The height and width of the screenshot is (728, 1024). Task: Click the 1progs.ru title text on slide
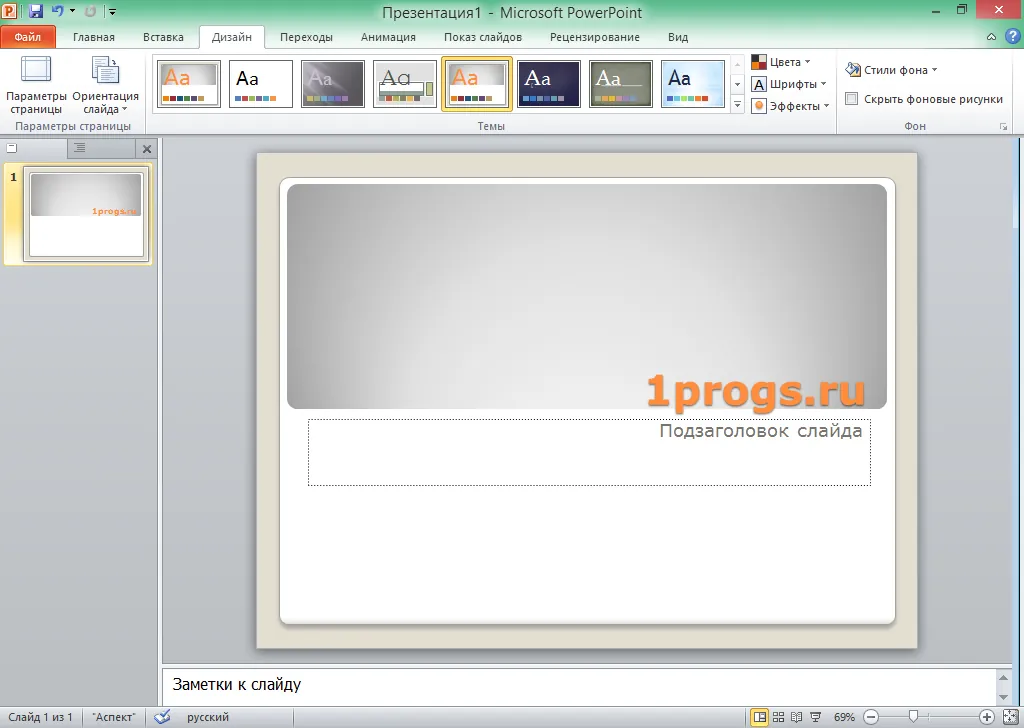(x=756, y=392)
